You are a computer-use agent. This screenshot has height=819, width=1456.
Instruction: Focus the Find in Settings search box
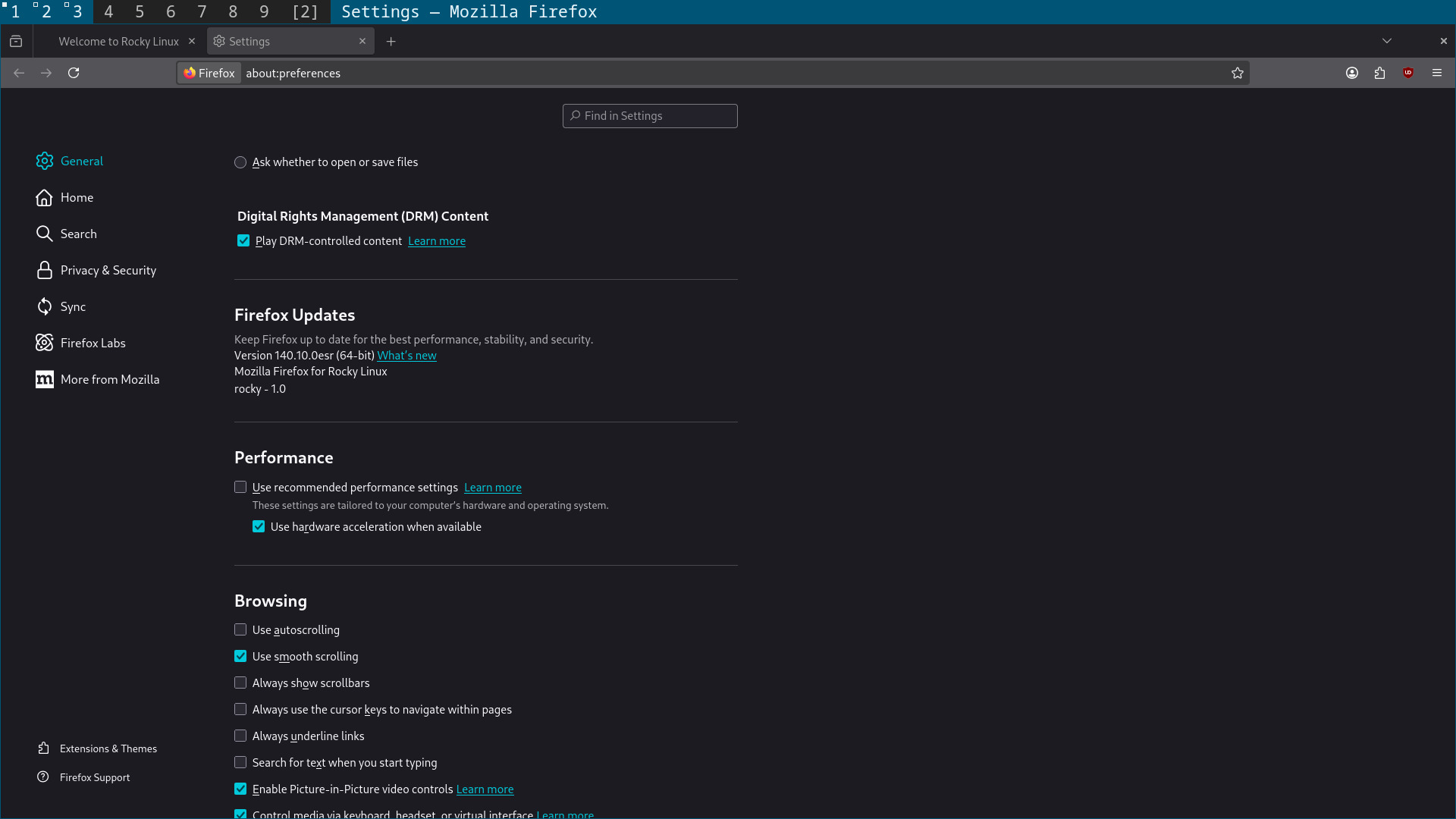(650, 116)
